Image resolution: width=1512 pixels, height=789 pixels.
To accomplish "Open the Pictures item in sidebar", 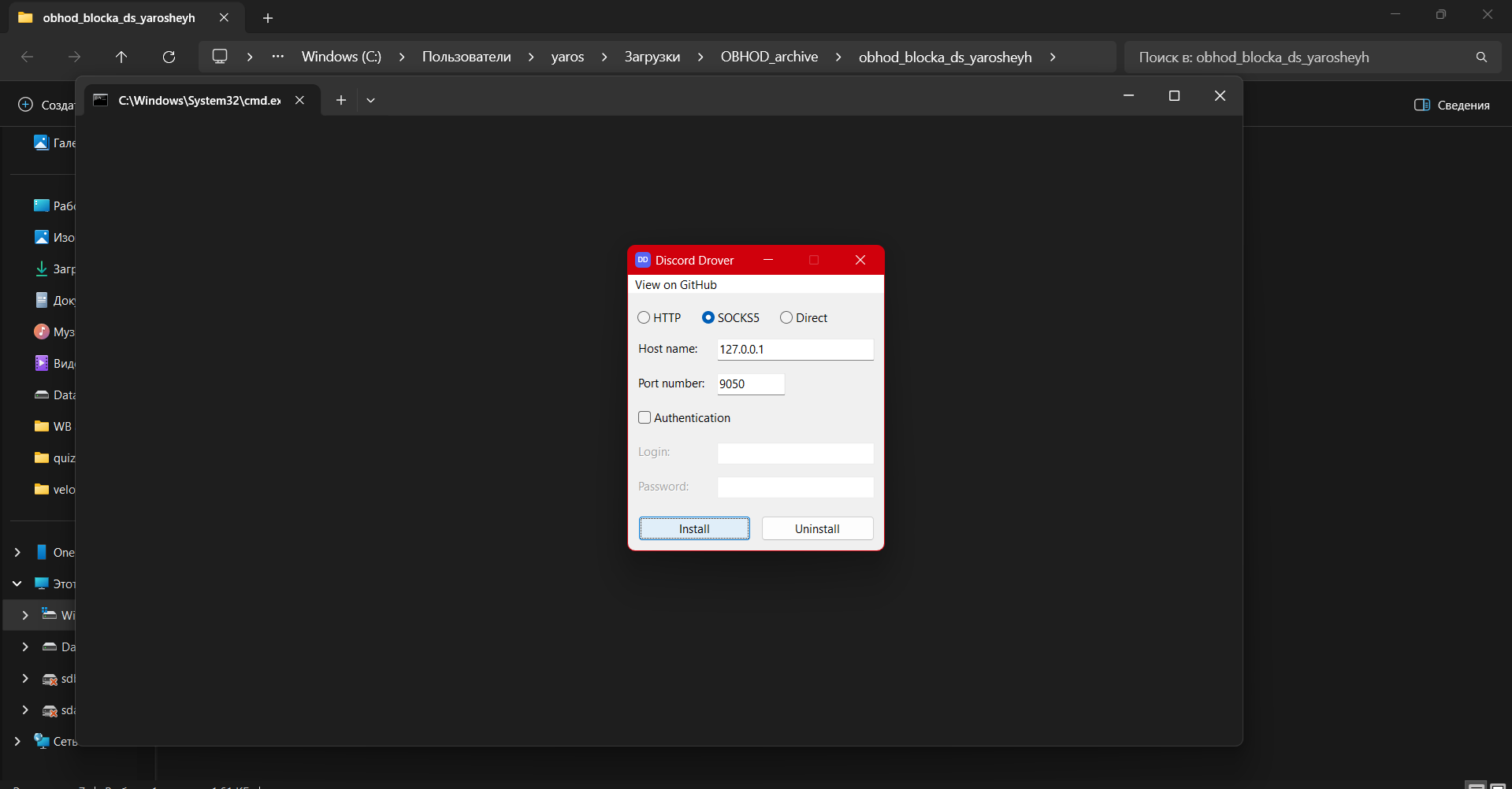I will tap(54, 237).
